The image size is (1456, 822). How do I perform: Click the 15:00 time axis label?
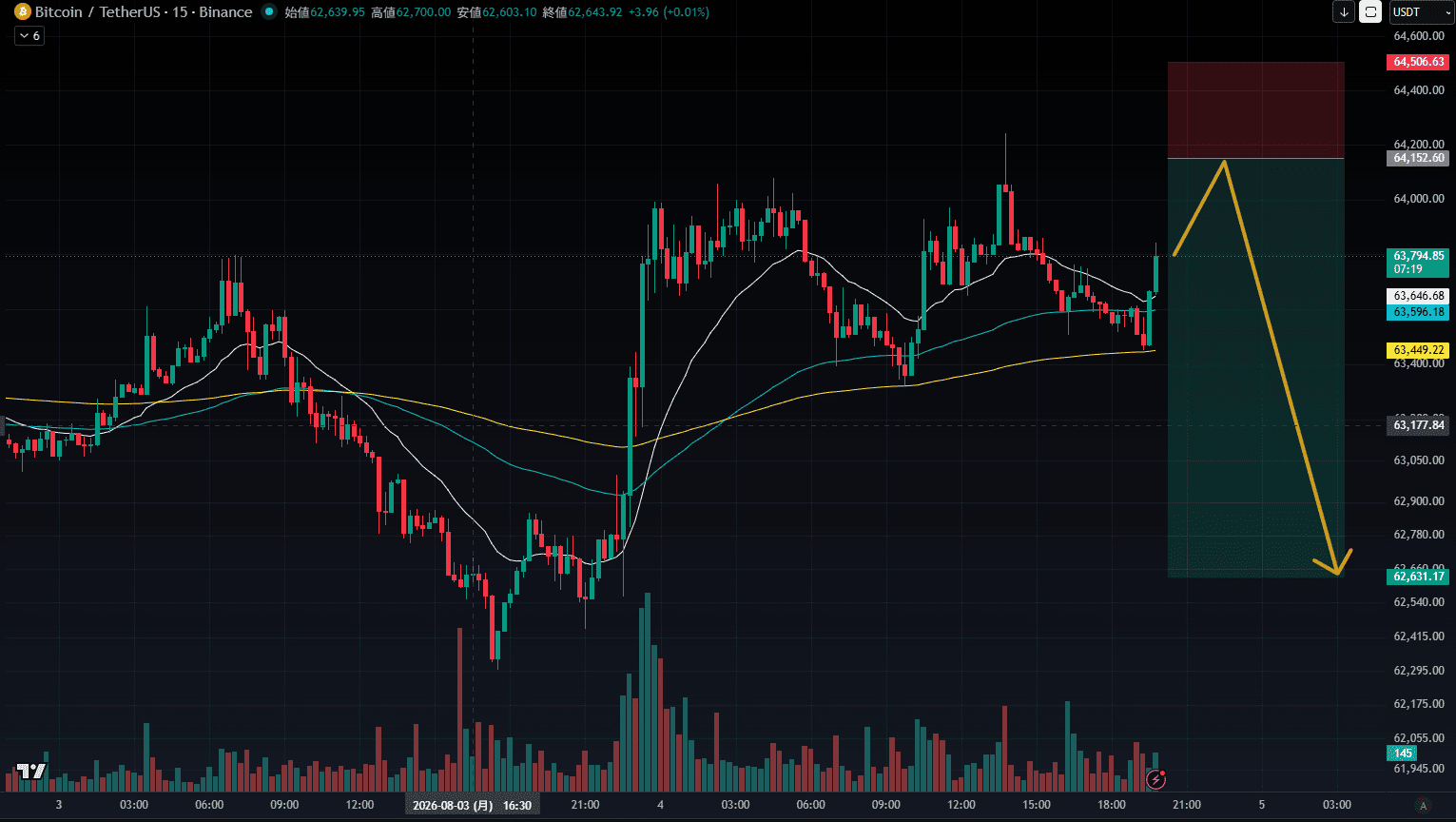click(1037, 805)
